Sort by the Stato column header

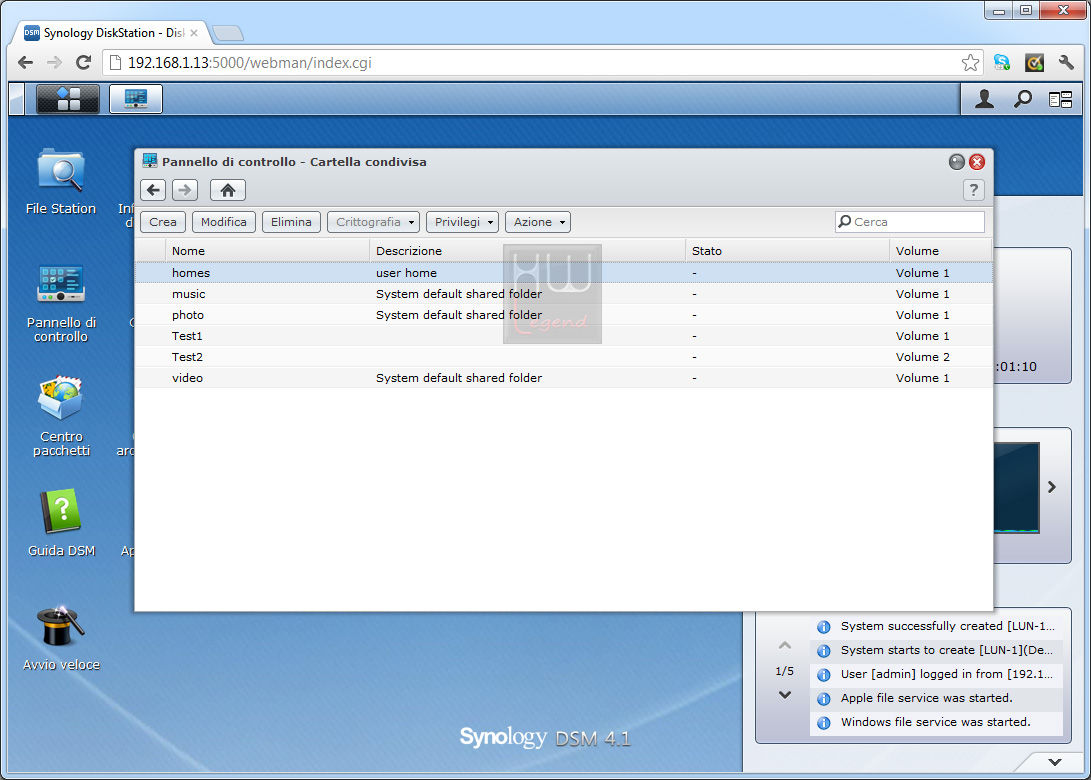(x=787, y=250)
